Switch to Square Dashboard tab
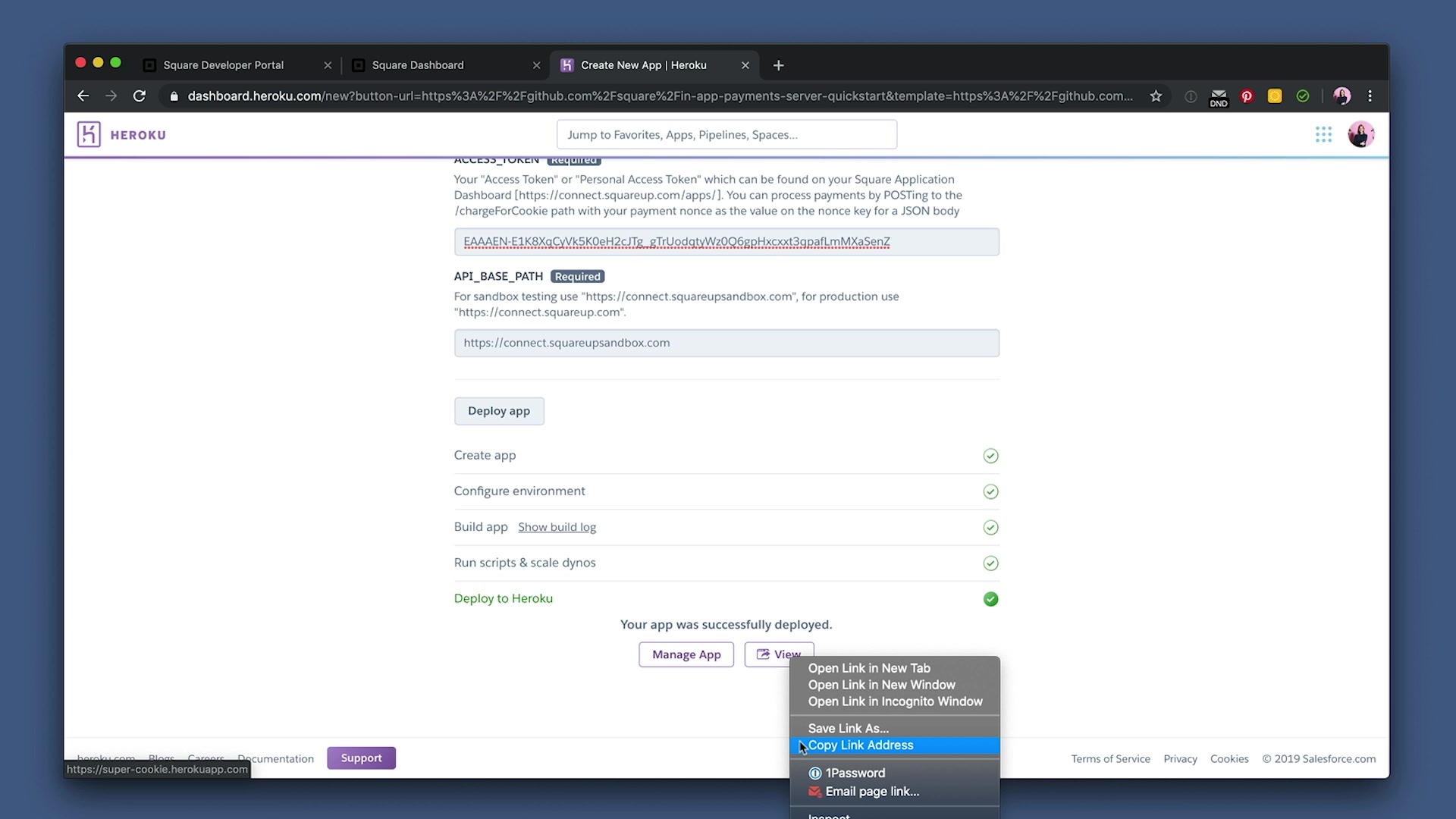The height and width of the screenshot is (819, 1456). [418, 65]
